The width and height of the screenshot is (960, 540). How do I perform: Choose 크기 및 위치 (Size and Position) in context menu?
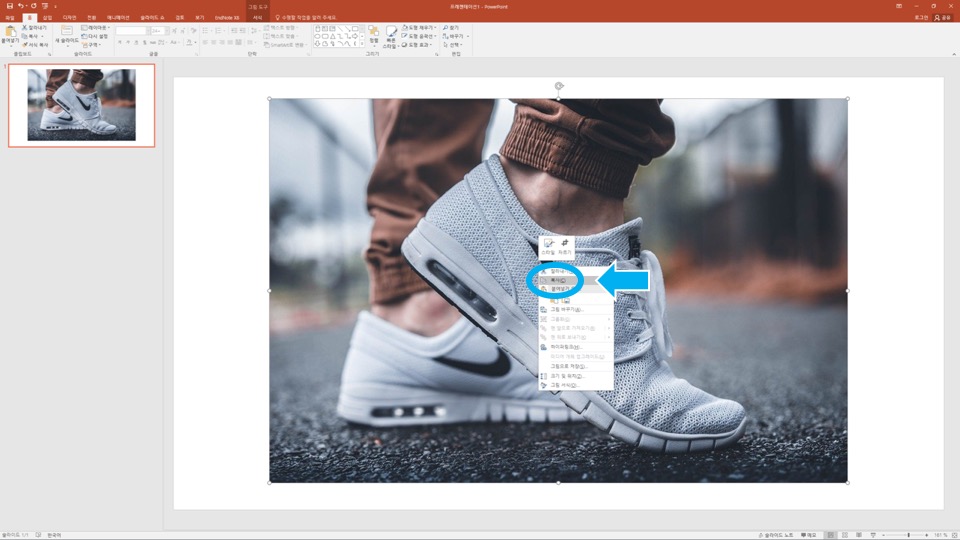coord(576,376)
